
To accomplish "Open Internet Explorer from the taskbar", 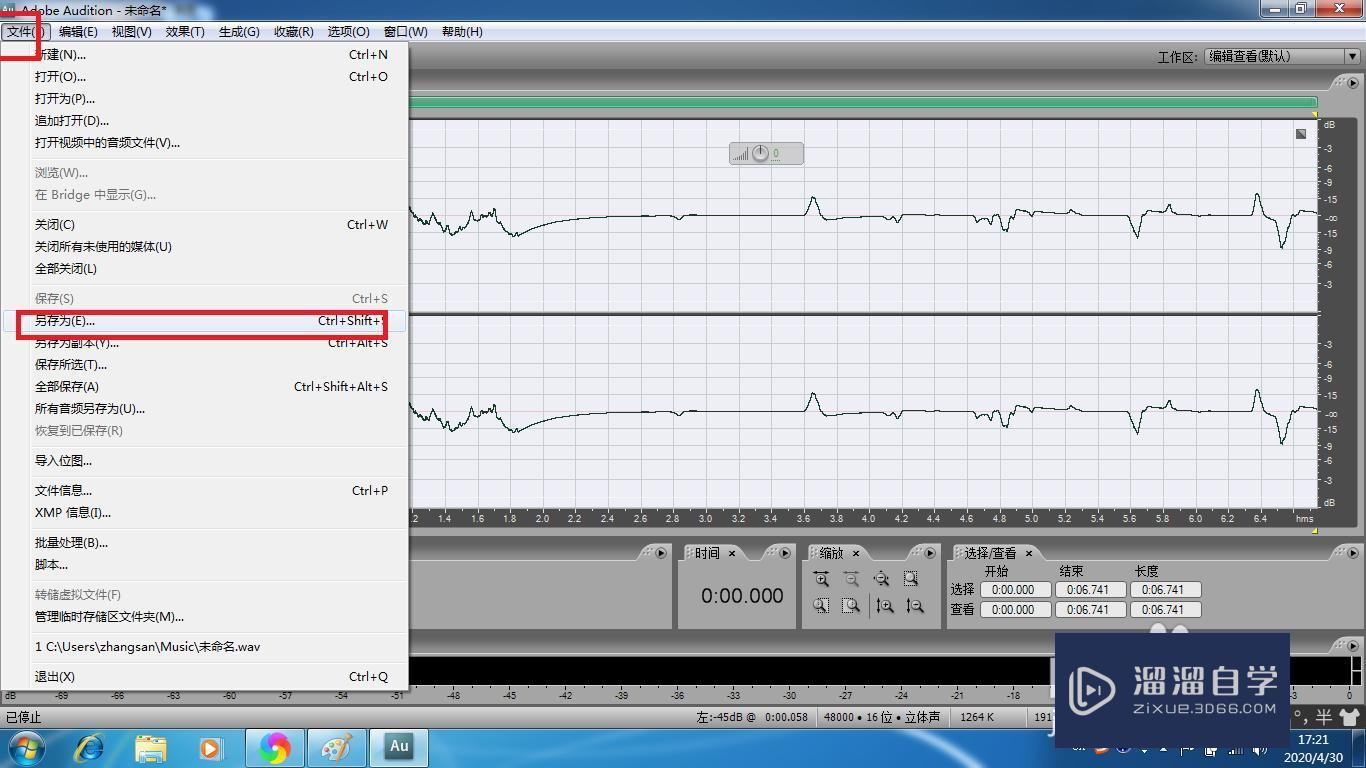I will [x=90, y=747].
